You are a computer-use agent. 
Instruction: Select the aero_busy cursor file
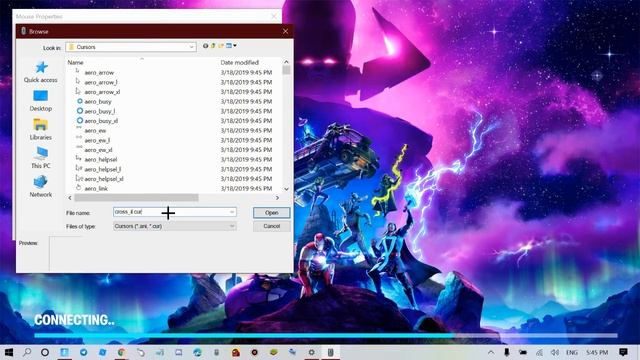tap(98, 102)
